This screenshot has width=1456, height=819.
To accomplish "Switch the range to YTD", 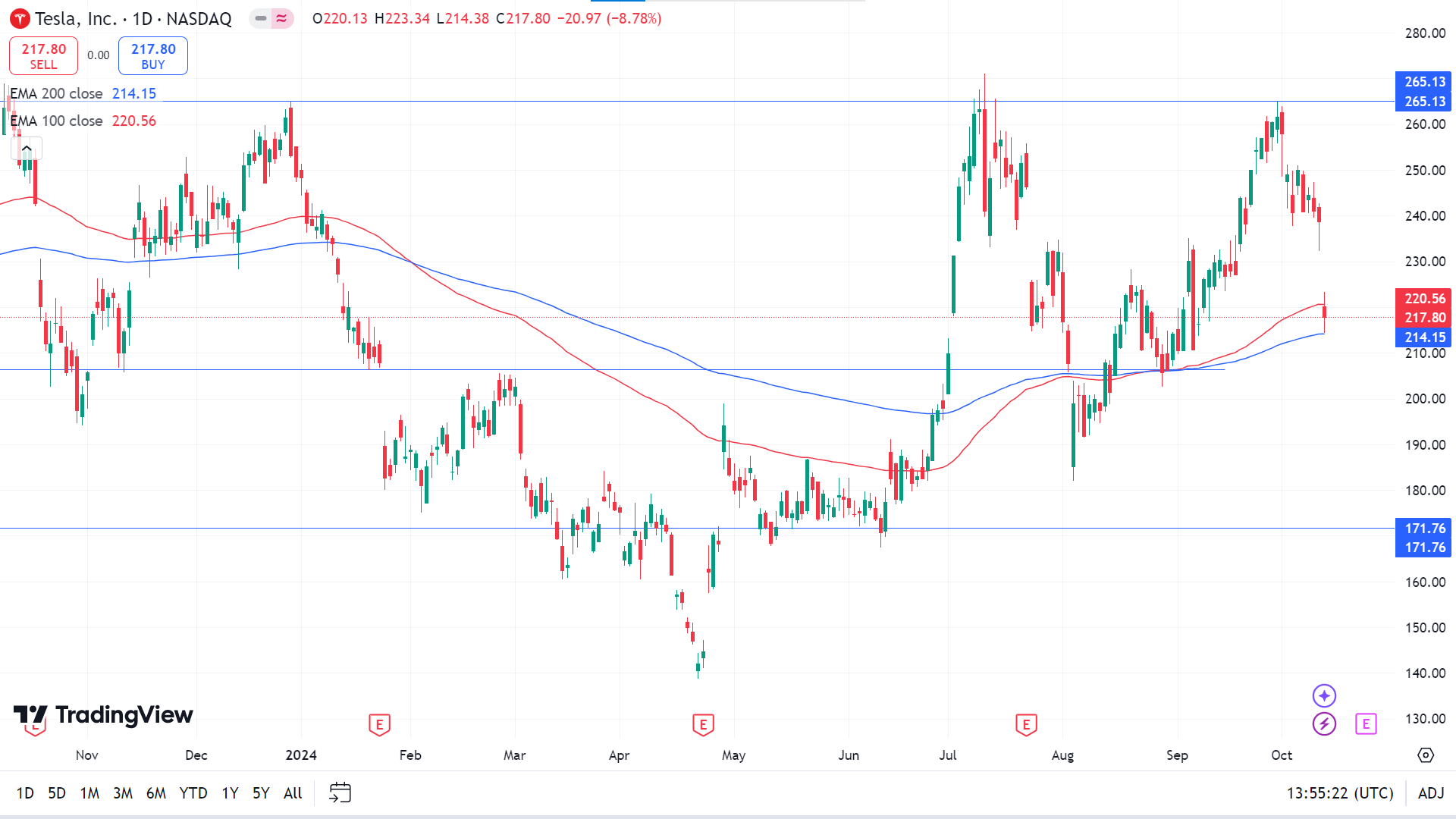I will (193, 793).
